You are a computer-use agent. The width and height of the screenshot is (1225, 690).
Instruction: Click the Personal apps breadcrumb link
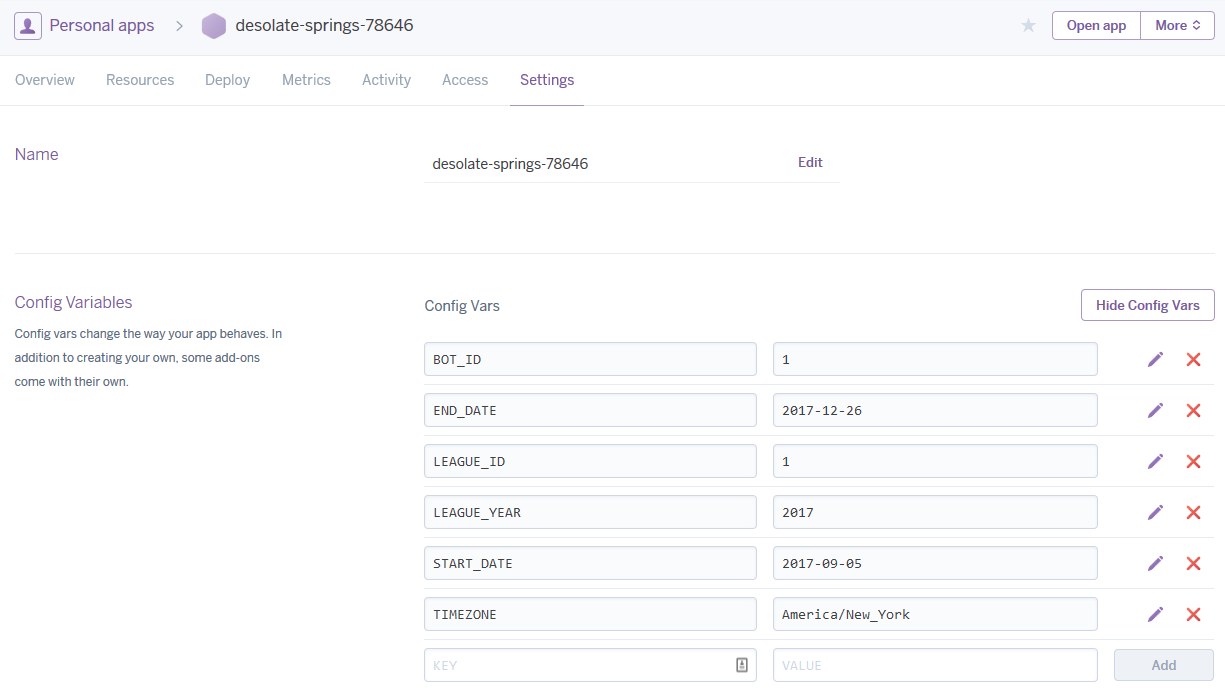102,26
